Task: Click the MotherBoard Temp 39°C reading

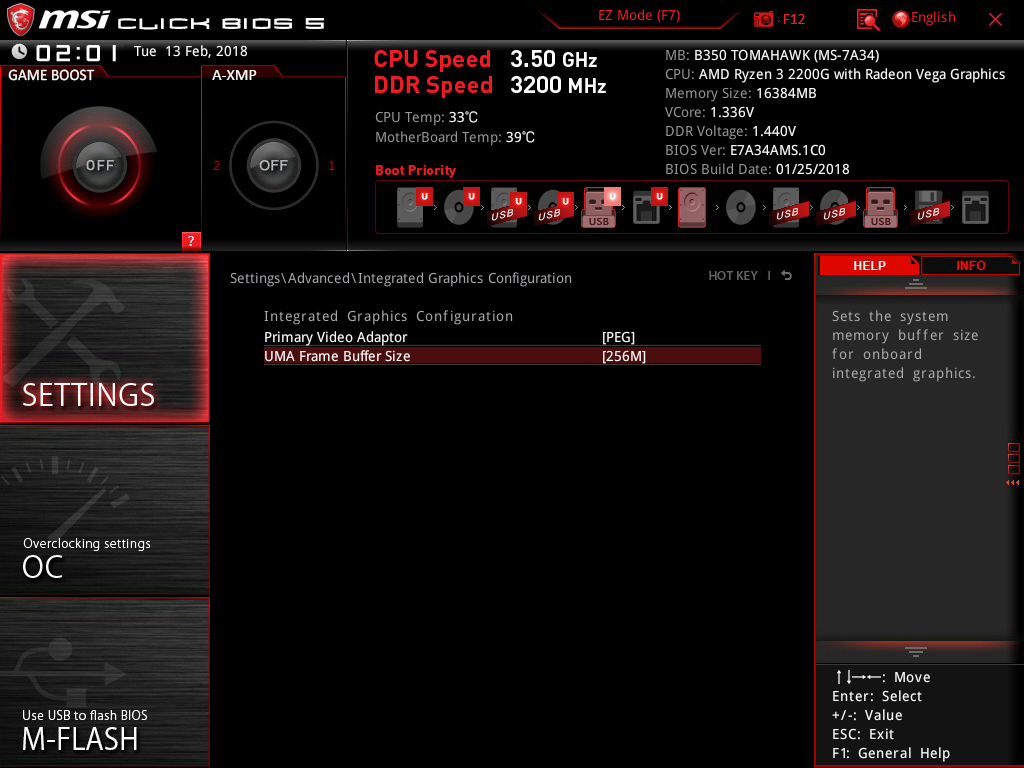Action: click(x=455, y=137)
